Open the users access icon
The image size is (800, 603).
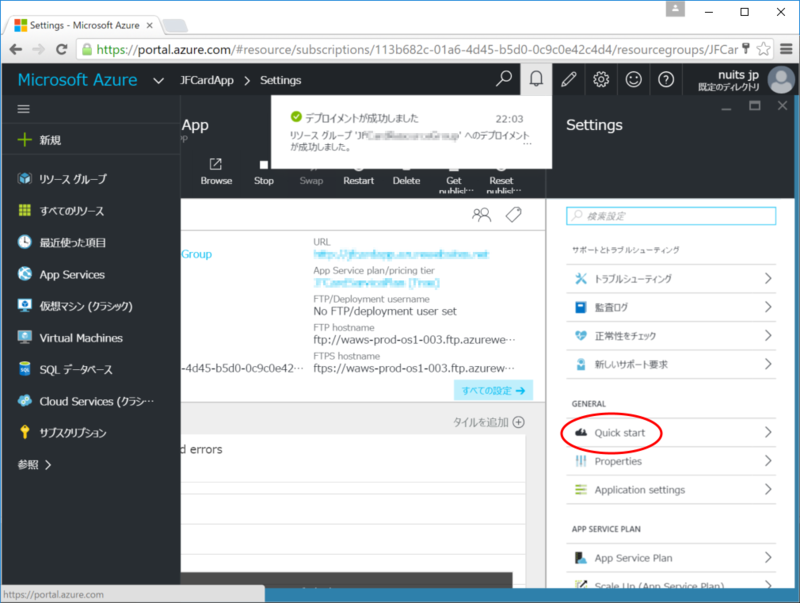pyautogui.click(x=481, y=215)
